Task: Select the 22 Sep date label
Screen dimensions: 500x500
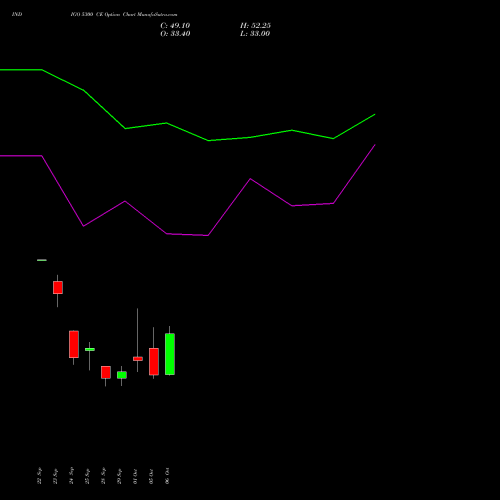Action: 39,476
